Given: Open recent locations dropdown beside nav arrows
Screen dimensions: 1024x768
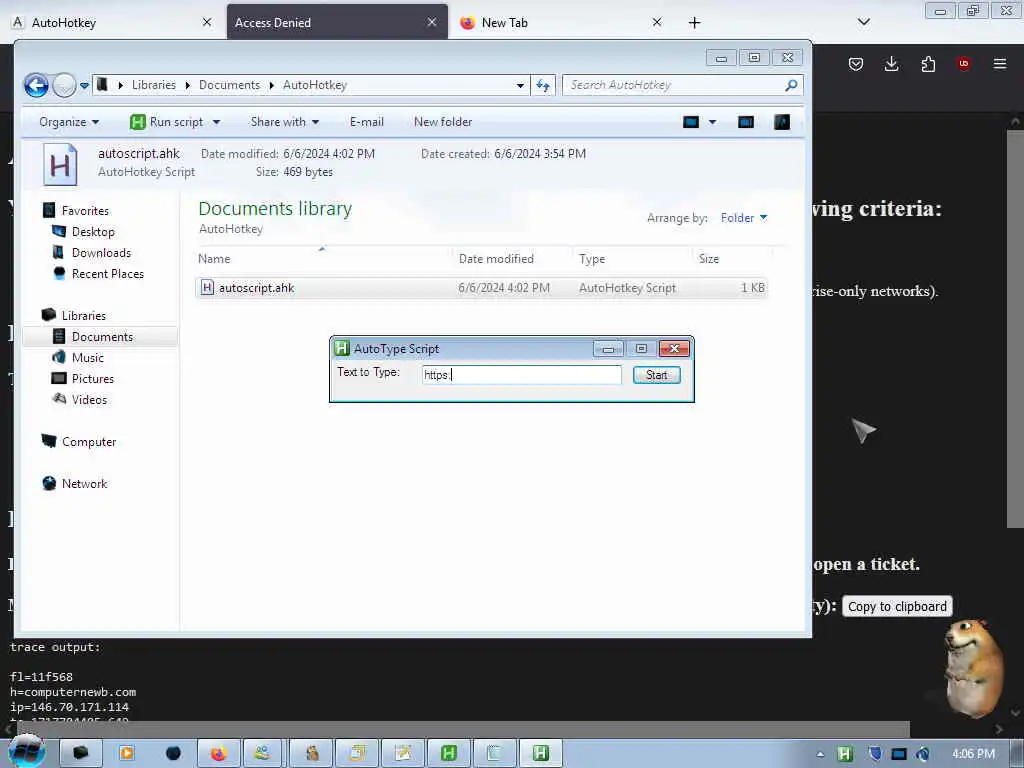Looking at the screenshot, I should click(84, 86).
